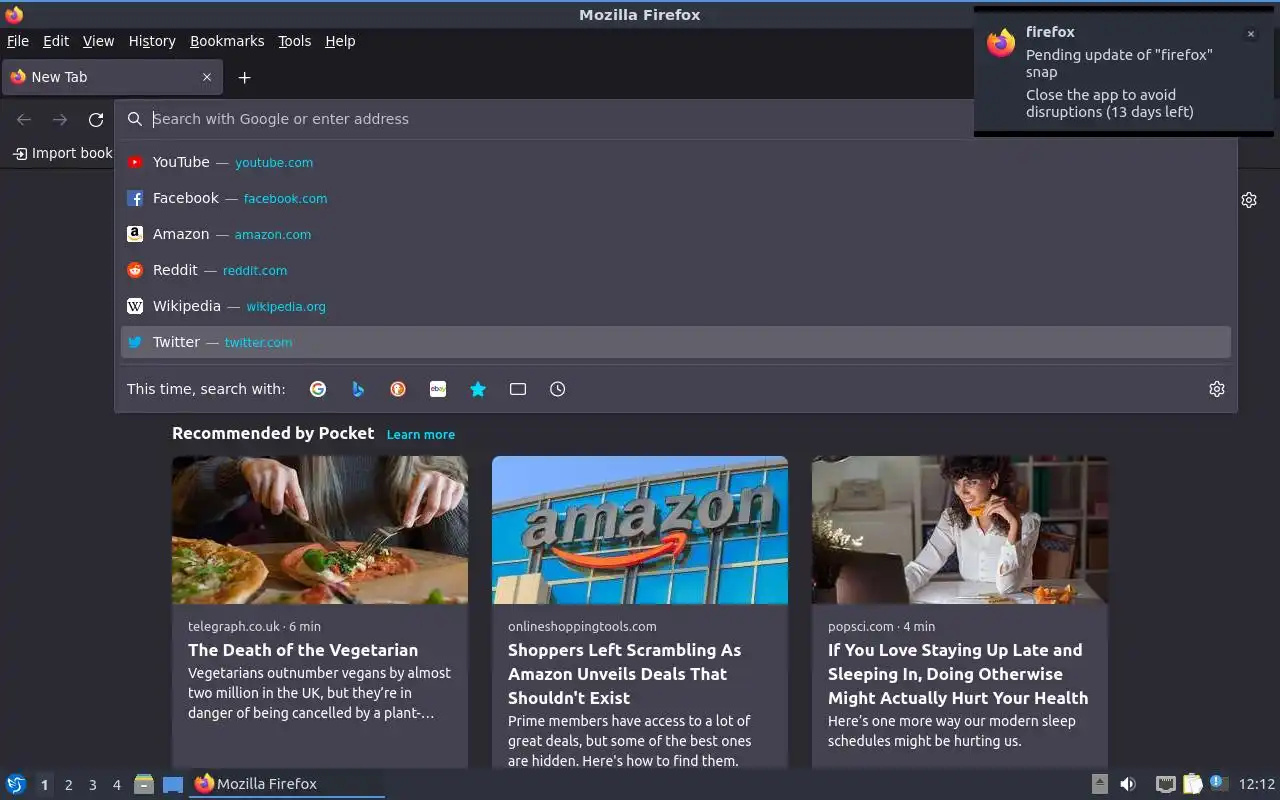Search open tabs using the tab icon

(x=518, y=389)
